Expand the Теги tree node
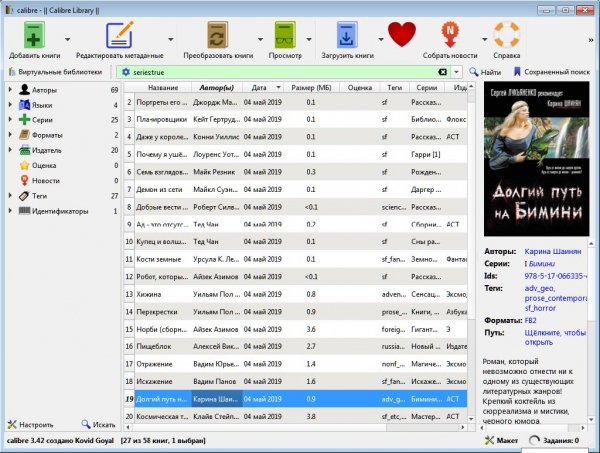This screenshot has height=453, width=600. click(x=10, y=196)
